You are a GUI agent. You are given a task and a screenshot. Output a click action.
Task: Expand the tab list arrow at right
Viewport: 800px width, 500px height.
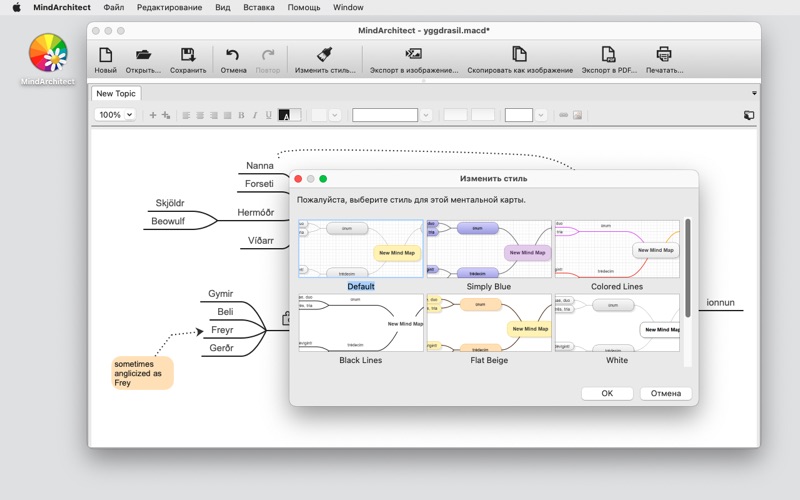coord(754,93)
